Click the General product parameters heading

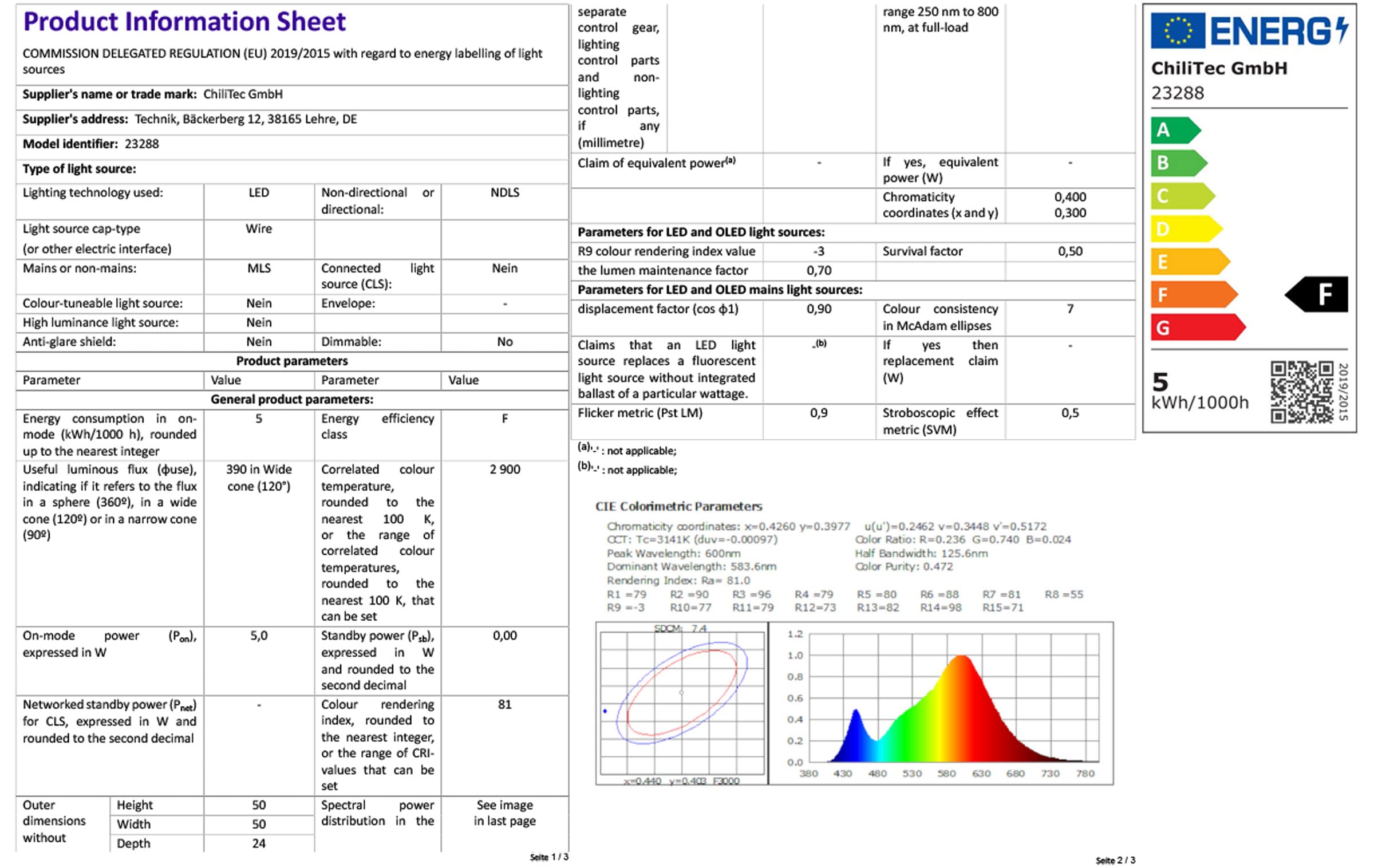coord(291,399)
